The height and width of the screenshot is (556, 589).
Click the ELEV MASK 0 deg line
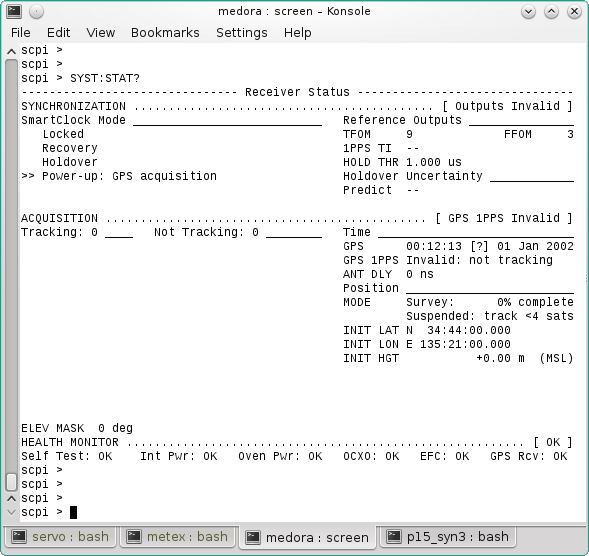pyautogui.click(x=77, y=428)
